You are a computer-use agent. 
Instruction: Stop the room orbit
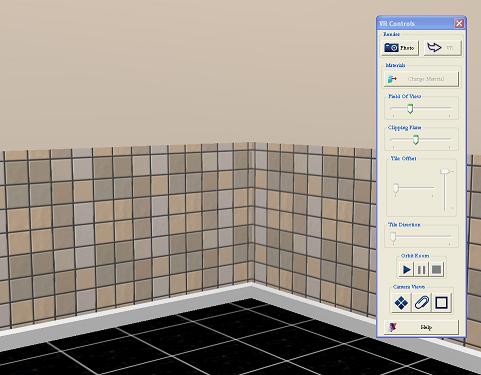click(x=436, y=269)
